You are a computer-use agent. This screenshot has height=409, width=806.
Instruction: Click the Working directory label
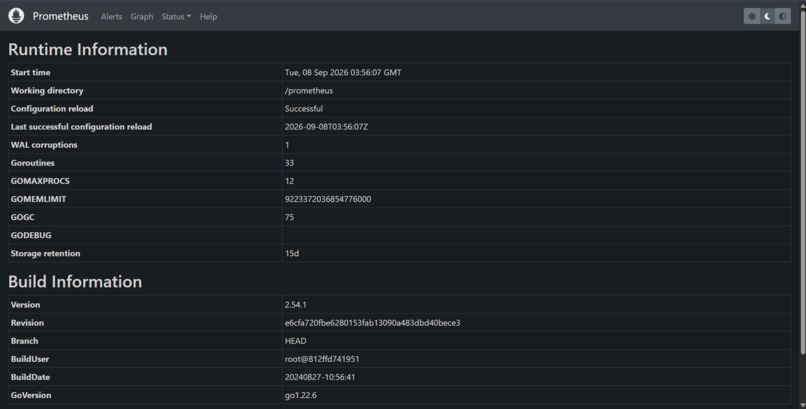click(x=47, y=90)
